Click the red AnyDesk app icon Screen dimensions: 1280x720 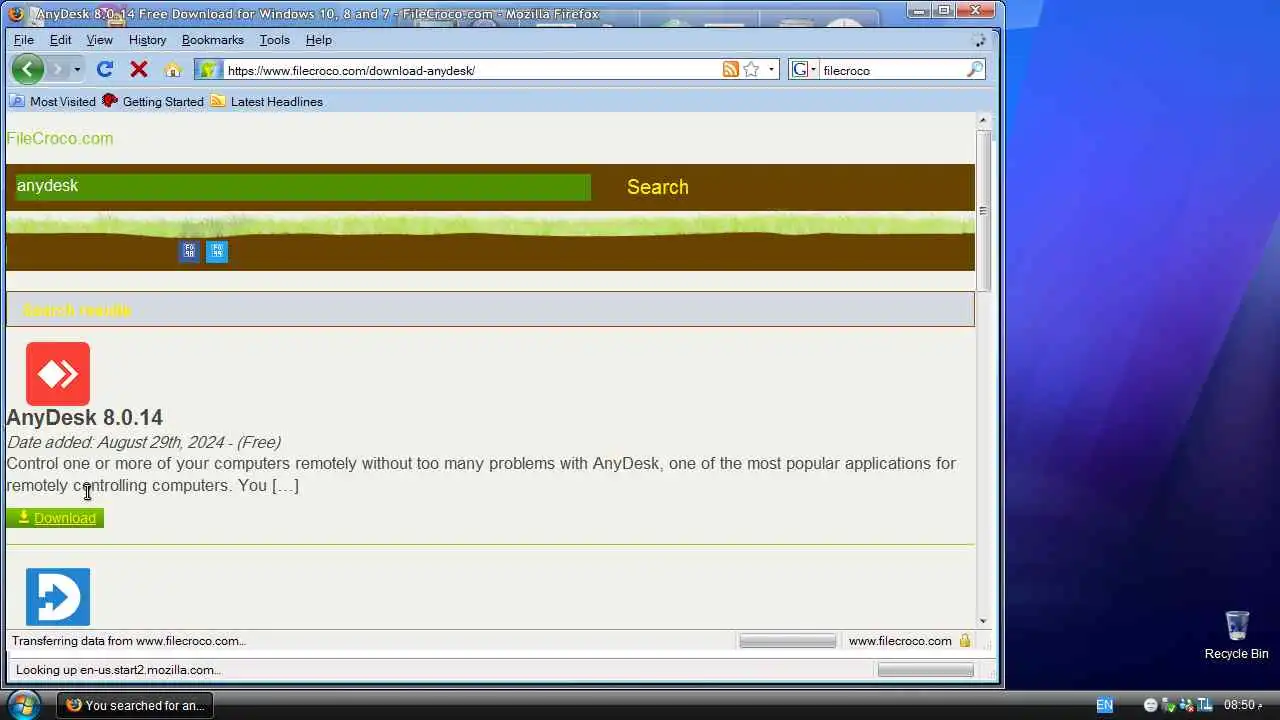(x=58, y=374)
